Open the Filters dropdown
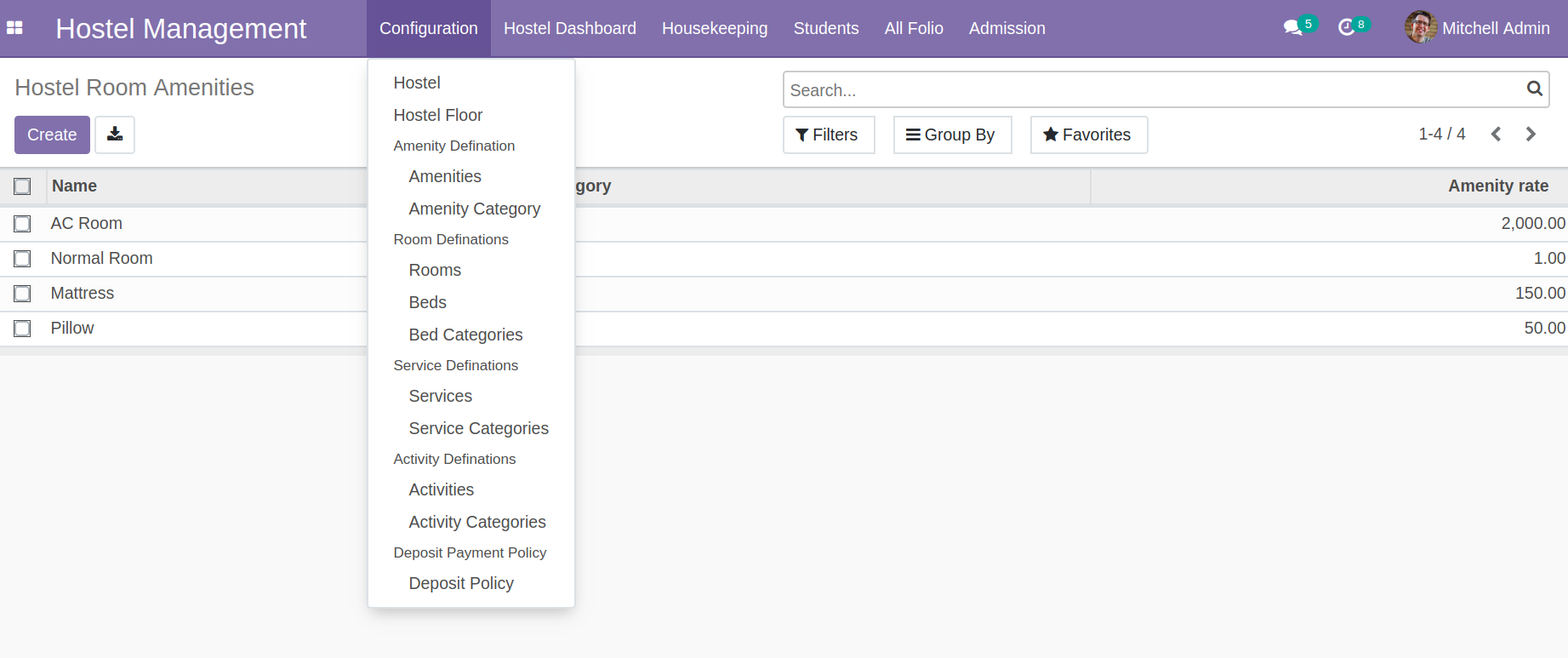 click(829, 134)
